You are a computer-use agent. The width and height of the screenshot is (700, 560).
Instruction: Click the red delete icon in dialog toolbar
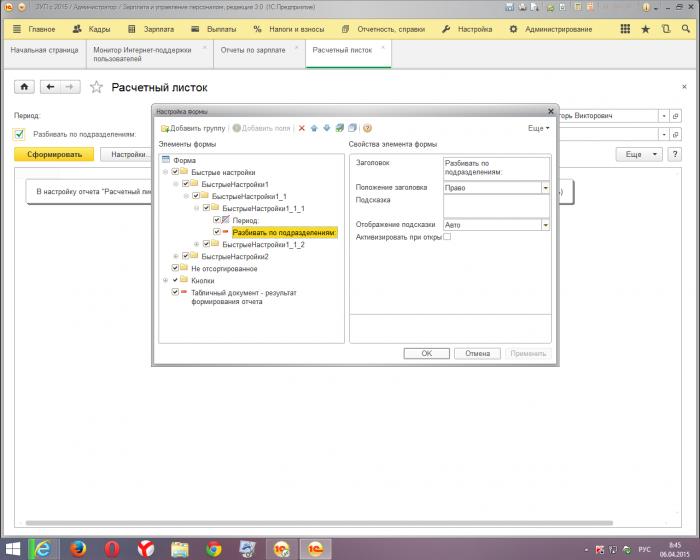302,129
